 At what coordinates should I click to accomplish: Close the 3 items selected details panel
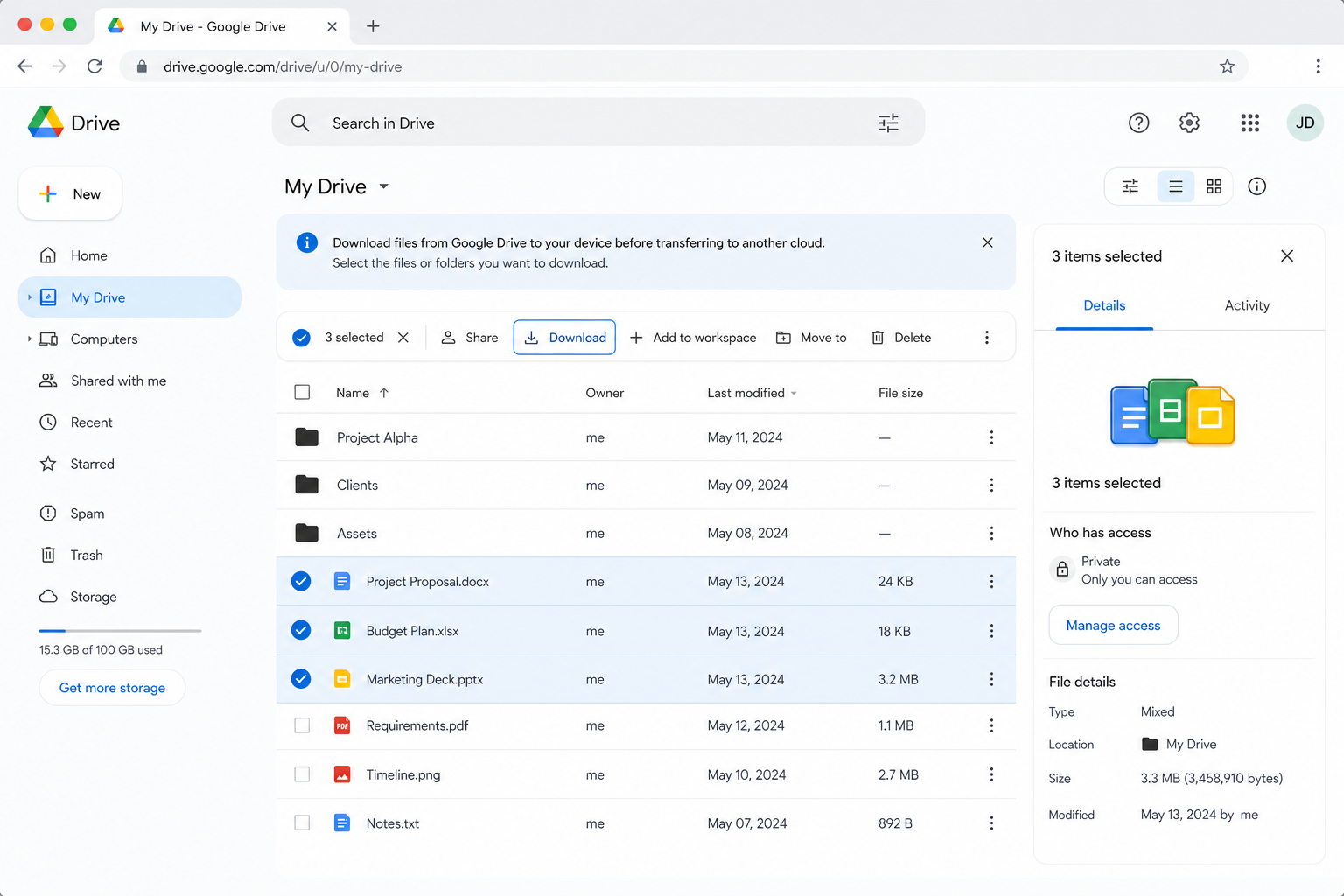click(1286, 255)
